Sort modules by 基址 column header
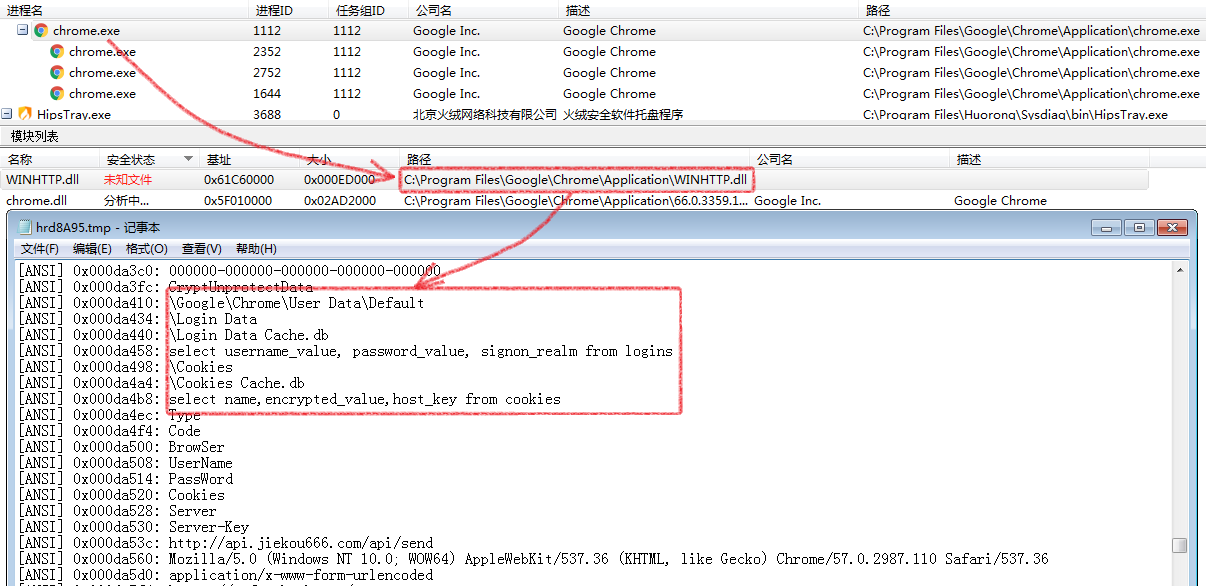Viewport: 1206px width, 586px height. [x=218, y=160]
